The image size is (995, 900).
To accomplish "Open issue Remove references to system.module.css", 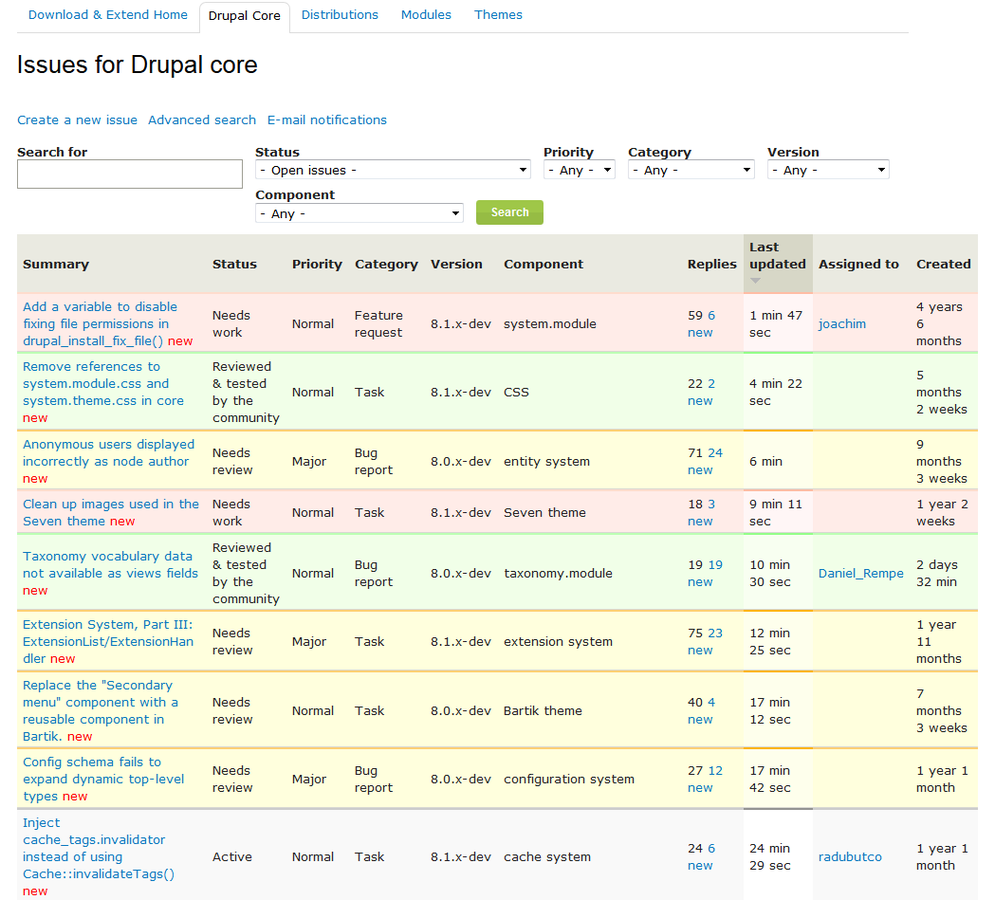I will (x=103, y=383).
